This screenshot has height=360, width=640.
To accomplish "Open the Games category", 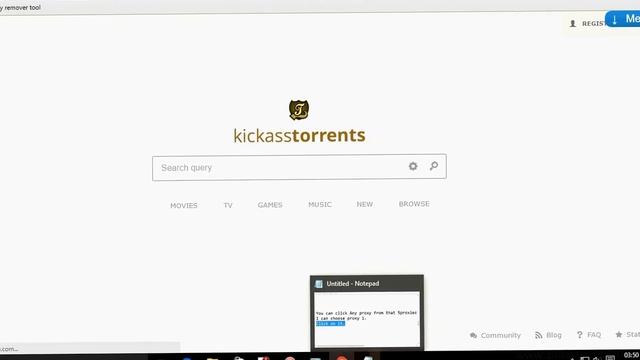I will [x=270, y=205].
